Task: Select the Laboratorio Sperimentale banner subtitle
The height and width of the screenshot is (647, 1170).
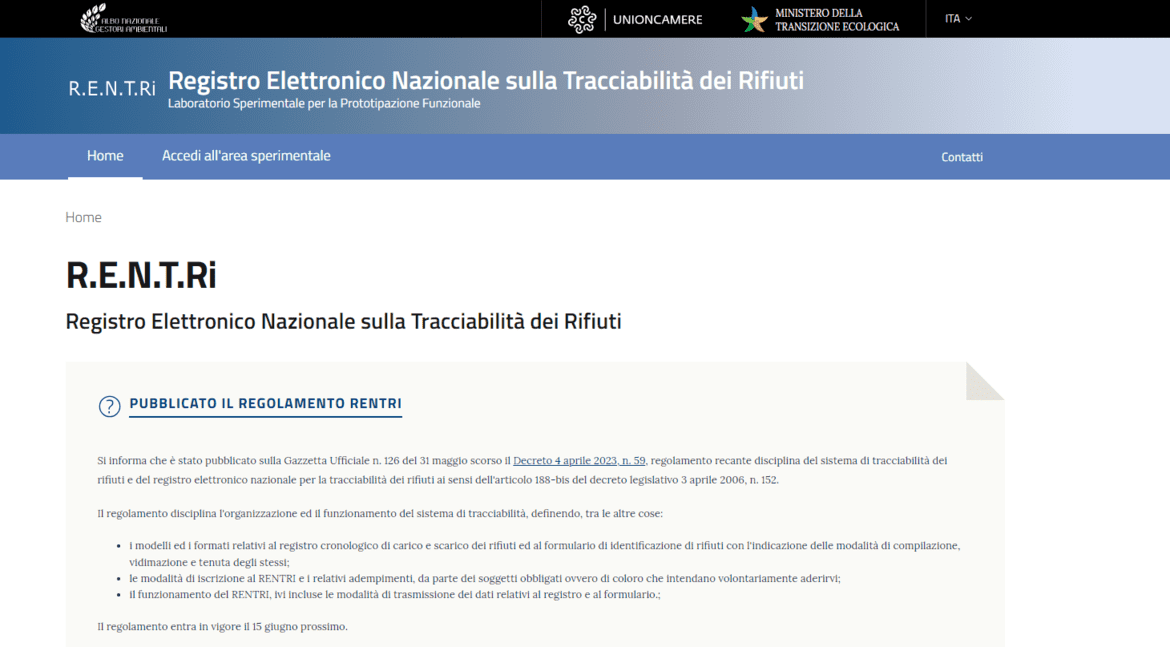Action: (323, 104)
